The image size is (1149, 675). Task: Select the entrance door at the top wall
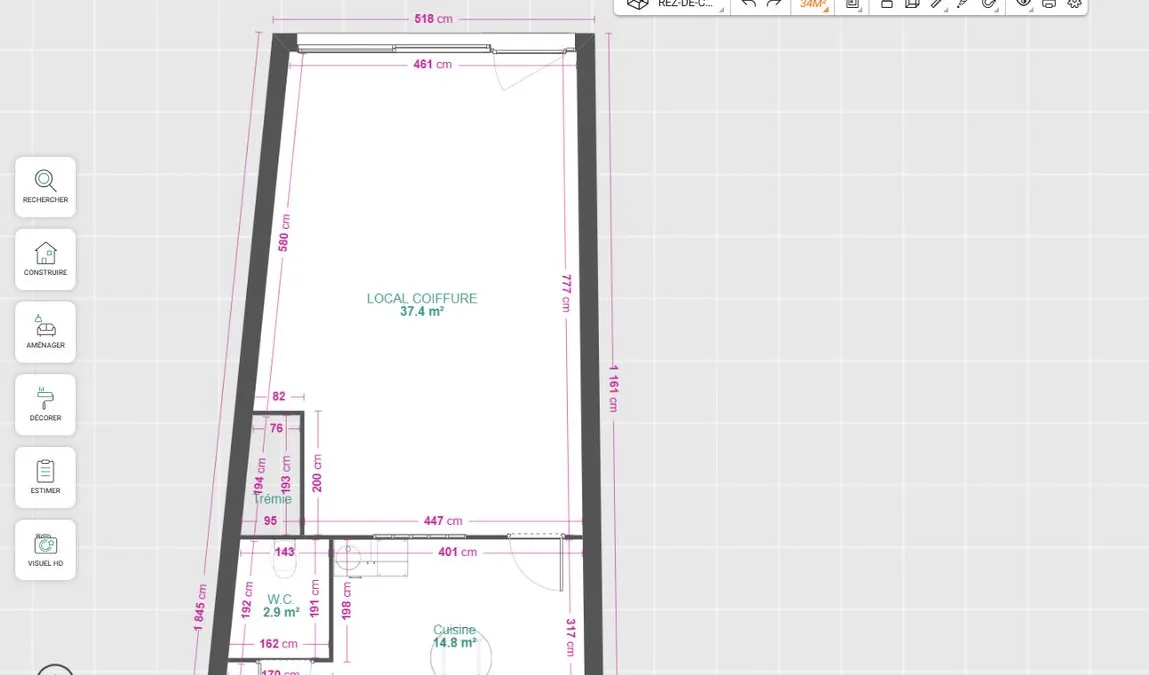pos(533,70)
